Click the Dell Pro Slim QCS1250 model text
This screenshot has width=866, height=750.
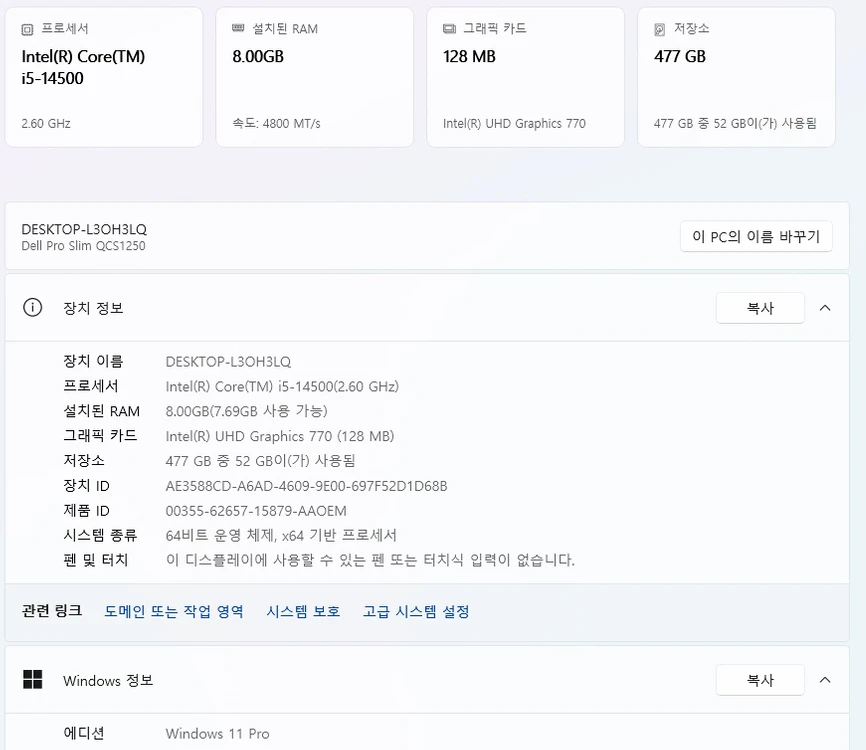tap(83, 246)
